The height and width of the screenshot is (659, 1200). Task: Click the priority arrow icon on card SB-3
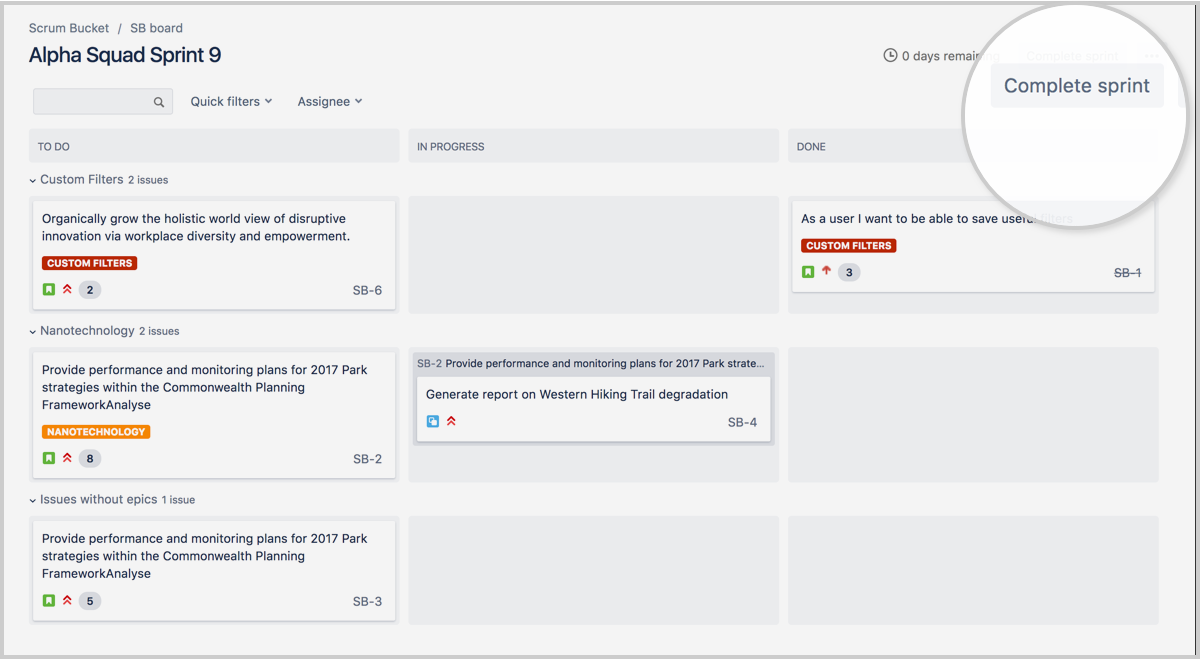tap(65, 600)
